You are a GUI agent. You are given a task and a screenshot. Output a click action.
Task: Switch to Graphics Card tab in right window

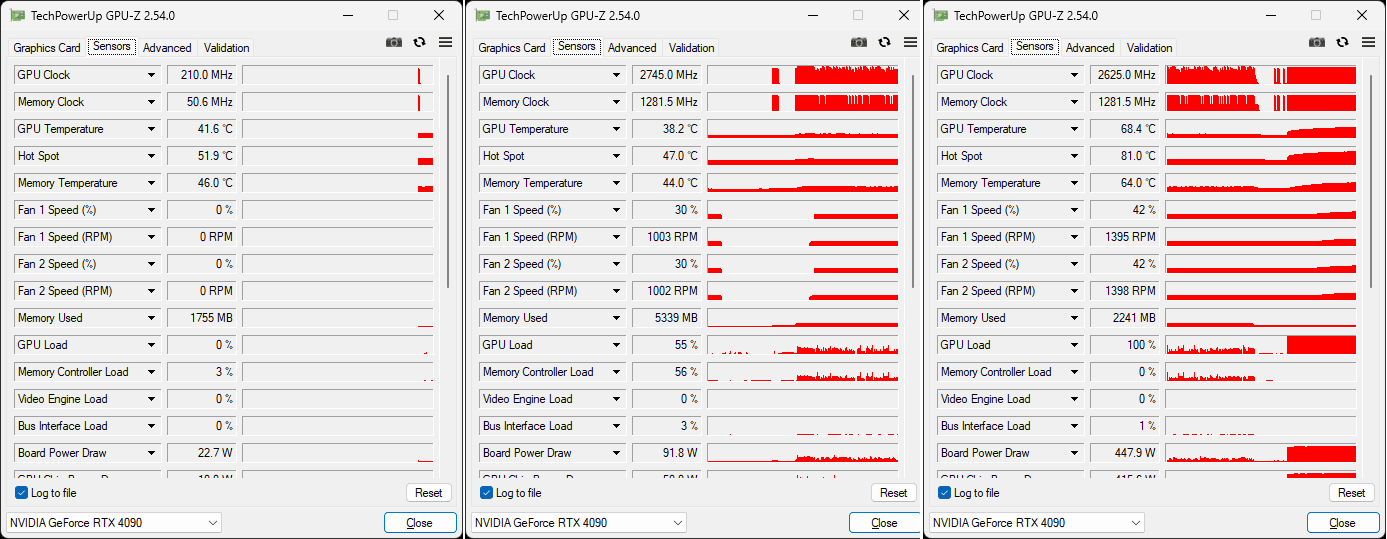(x=970, y=48)
